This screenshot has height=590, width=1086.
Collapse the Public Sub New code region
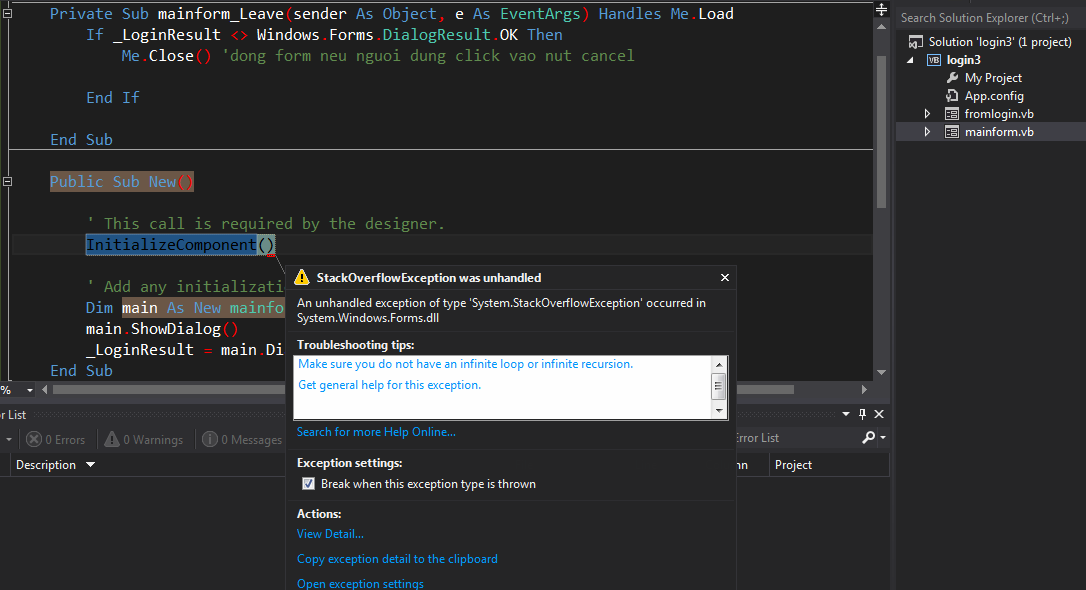point(8,181)
